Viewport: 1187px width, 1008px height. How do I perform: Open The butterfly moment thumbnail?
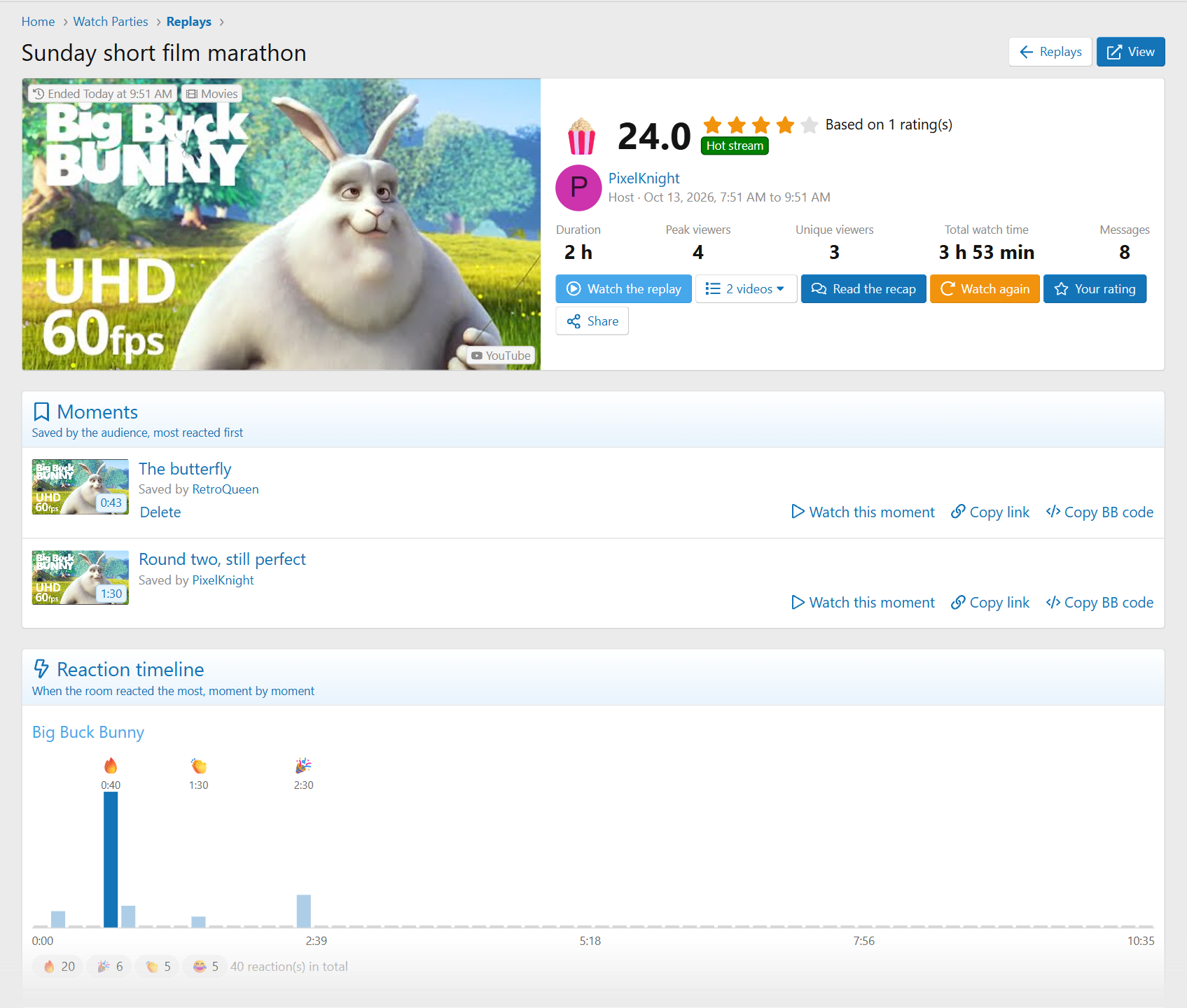81,487
